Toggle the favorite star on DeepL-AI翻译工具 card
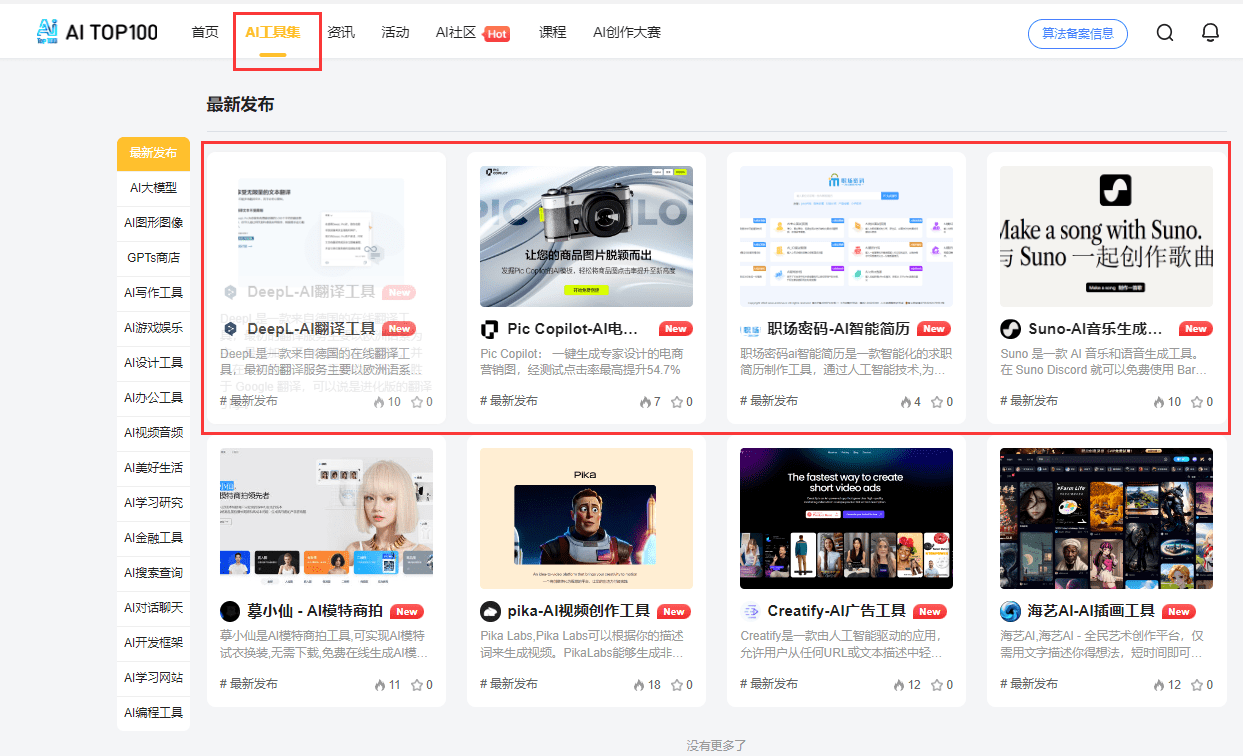This screenshot has height=756, width=1243. coord(416,401)
